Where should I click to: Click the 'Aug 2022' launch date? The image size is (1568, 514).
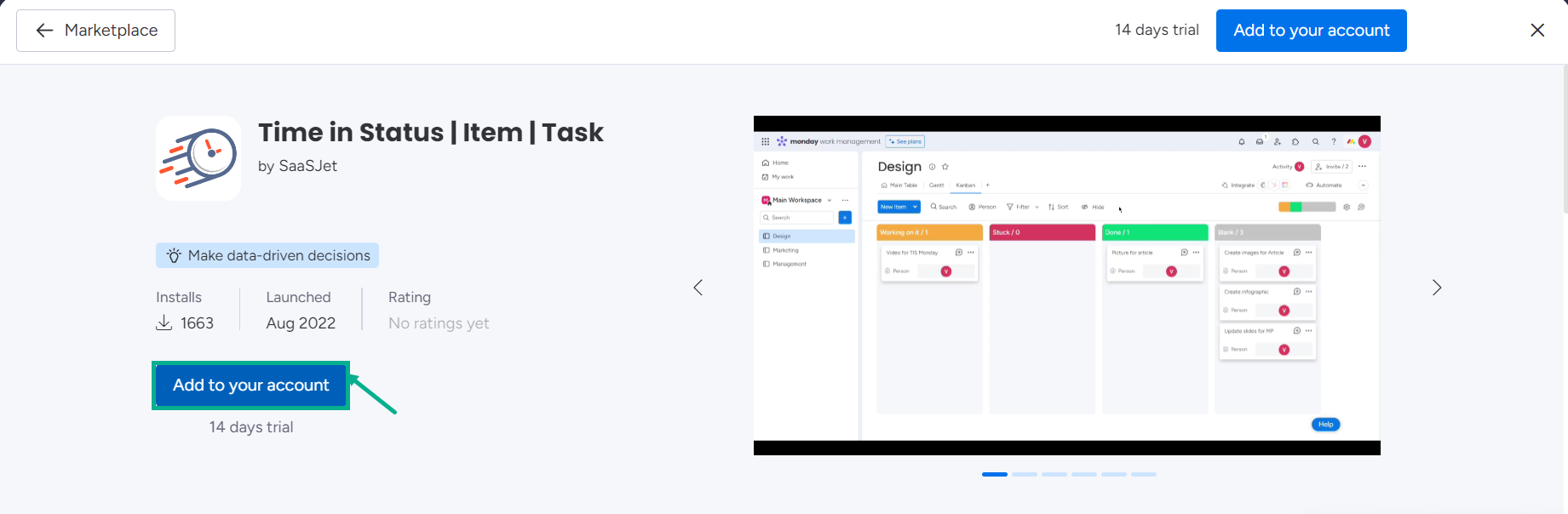[301, 323]
